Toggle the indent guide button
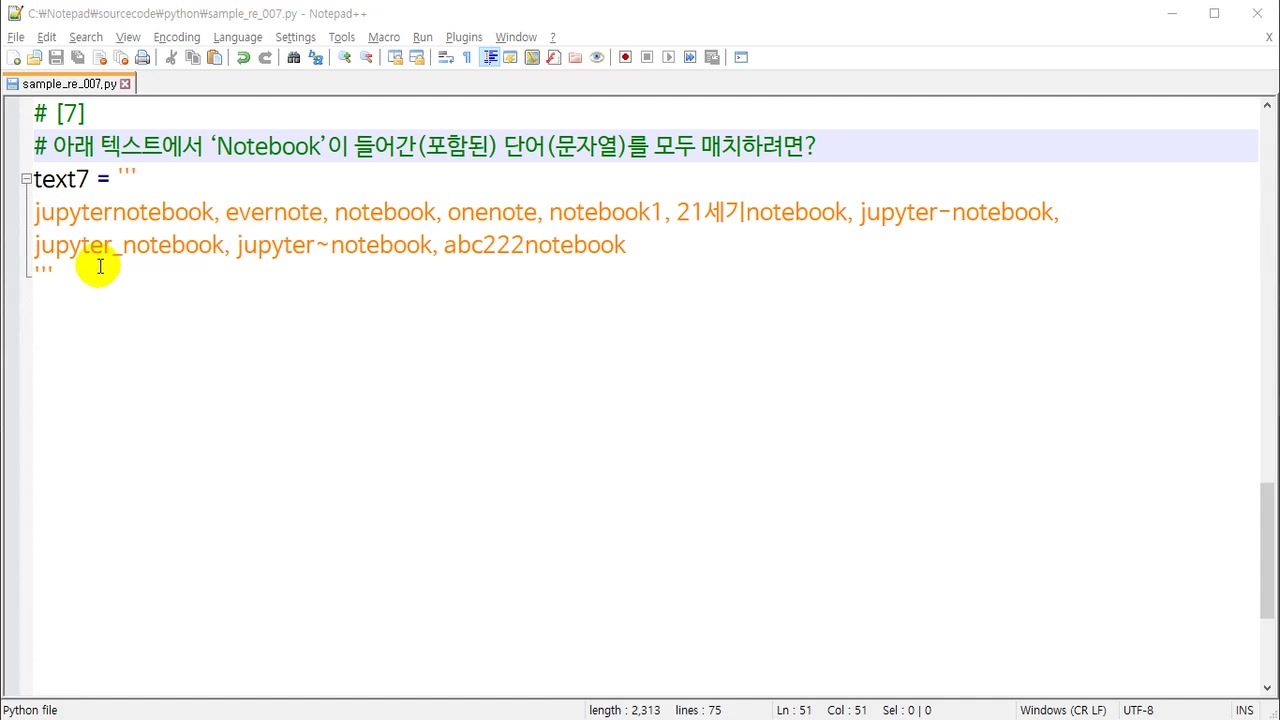This screenshot has width=1280, height=720. click(x=490, y=58)
